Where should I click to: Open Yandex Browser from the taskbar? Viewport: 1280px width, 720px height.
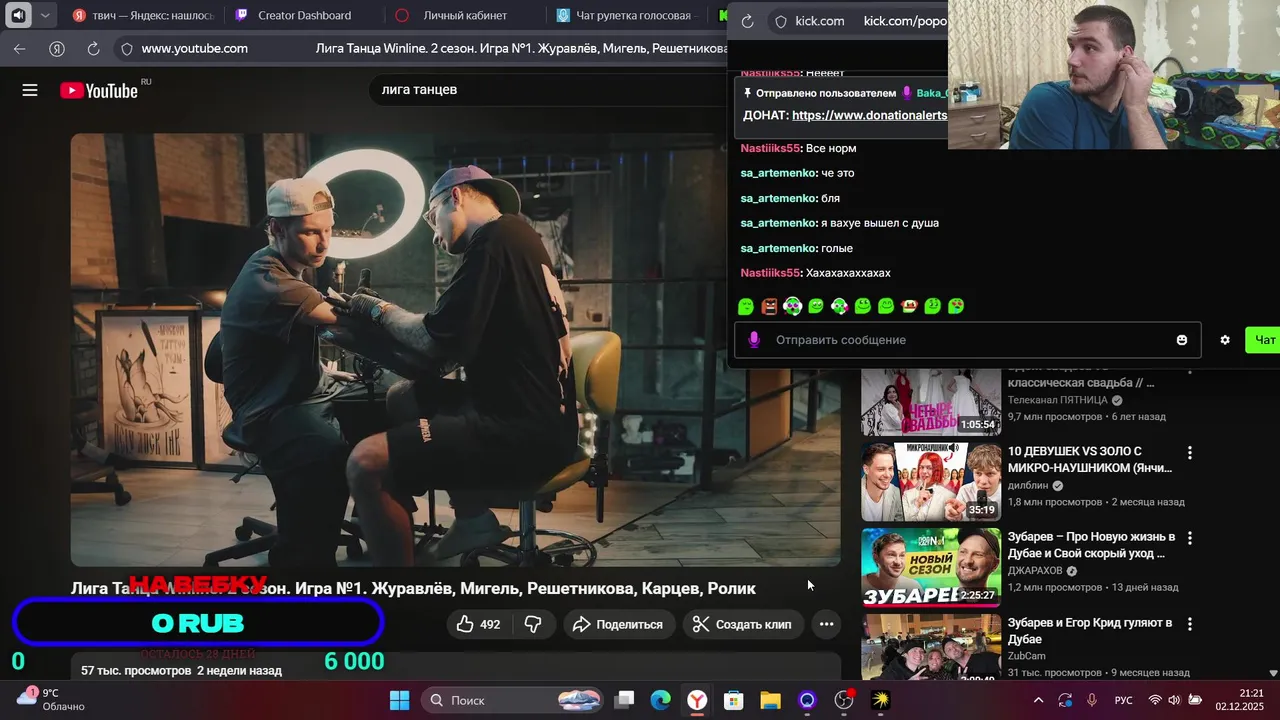(697, 700)
